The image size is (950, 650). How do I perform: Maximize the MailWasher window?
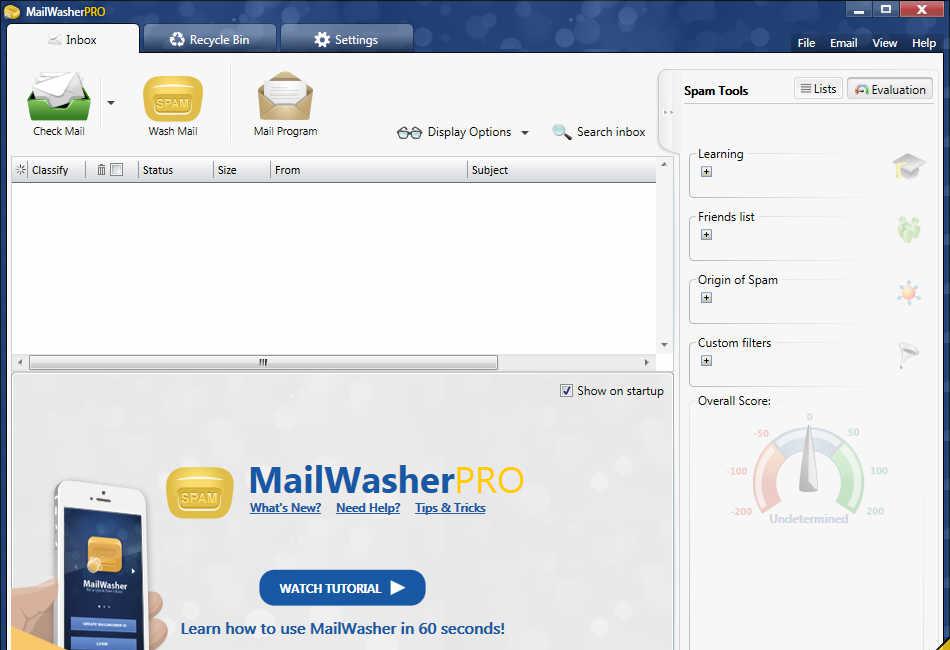pyautogui.click(x=886, y=10)
